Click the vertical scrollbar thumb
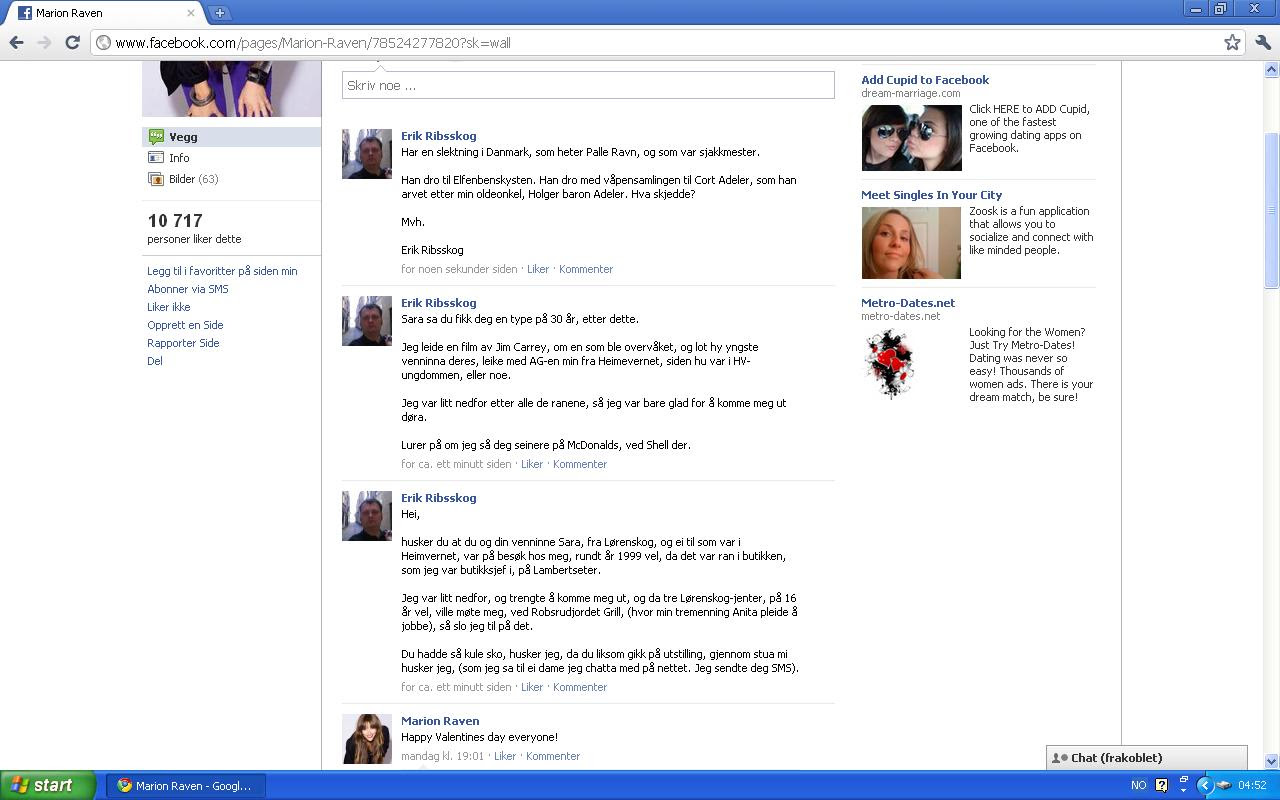The height and width of the screenshot is (800, 1280). (x=1272, y=209)
